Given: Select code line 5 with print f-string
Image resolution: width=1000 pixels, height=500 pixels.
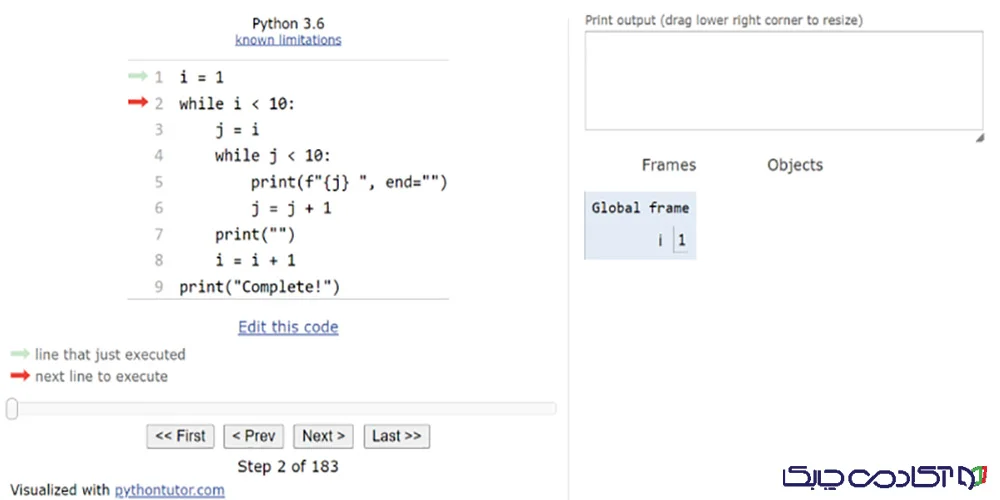Looking at the screenshot, I should pos(349,182).
